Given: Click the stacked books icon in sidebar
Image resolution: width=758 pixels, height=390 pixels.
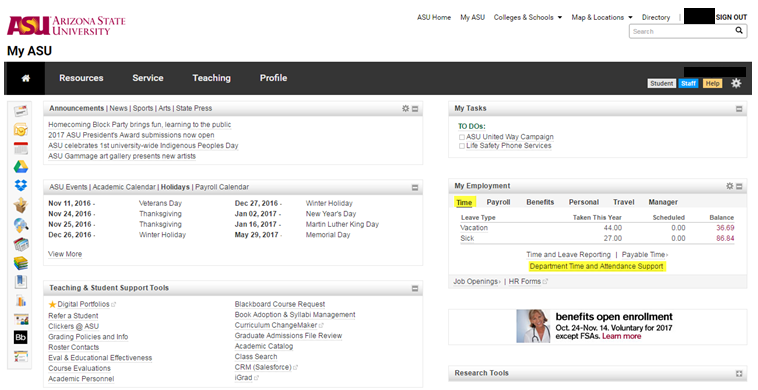Looking at the screenshot, I should 21,263.
